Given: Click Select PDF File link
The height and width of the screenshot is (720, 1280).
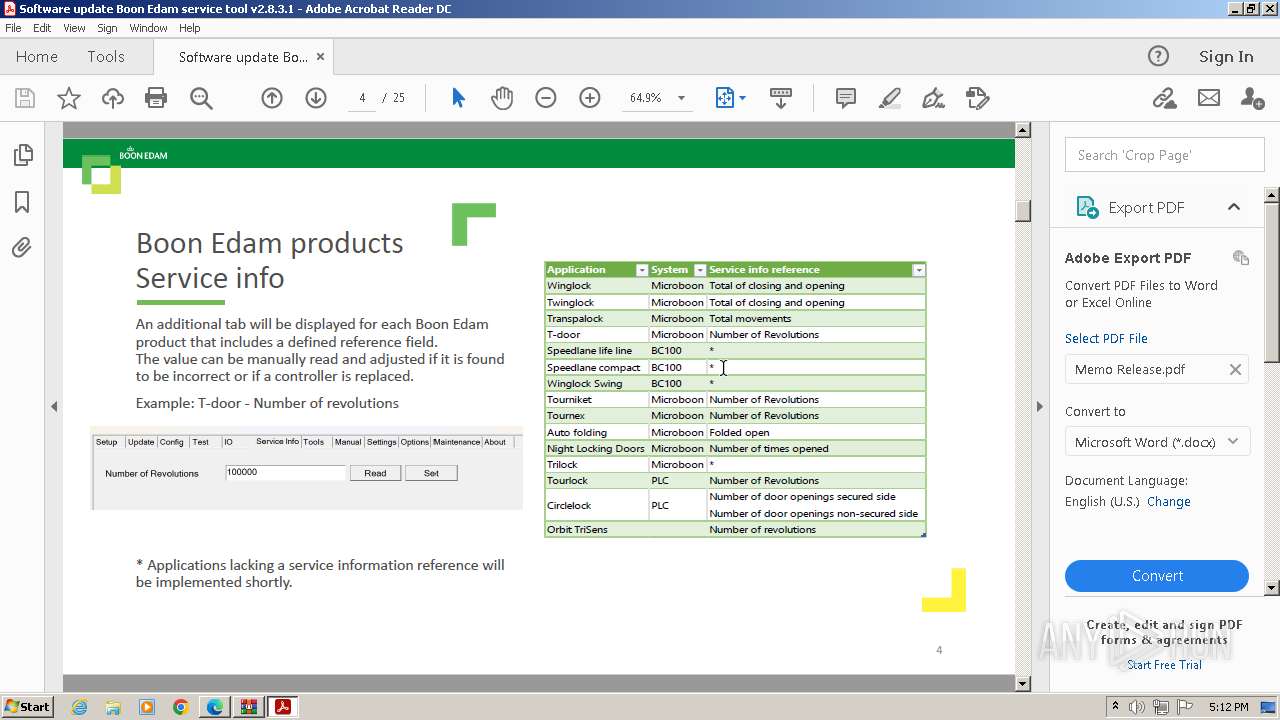Looking at the screenshot, I should click(x=1106, y=338).
